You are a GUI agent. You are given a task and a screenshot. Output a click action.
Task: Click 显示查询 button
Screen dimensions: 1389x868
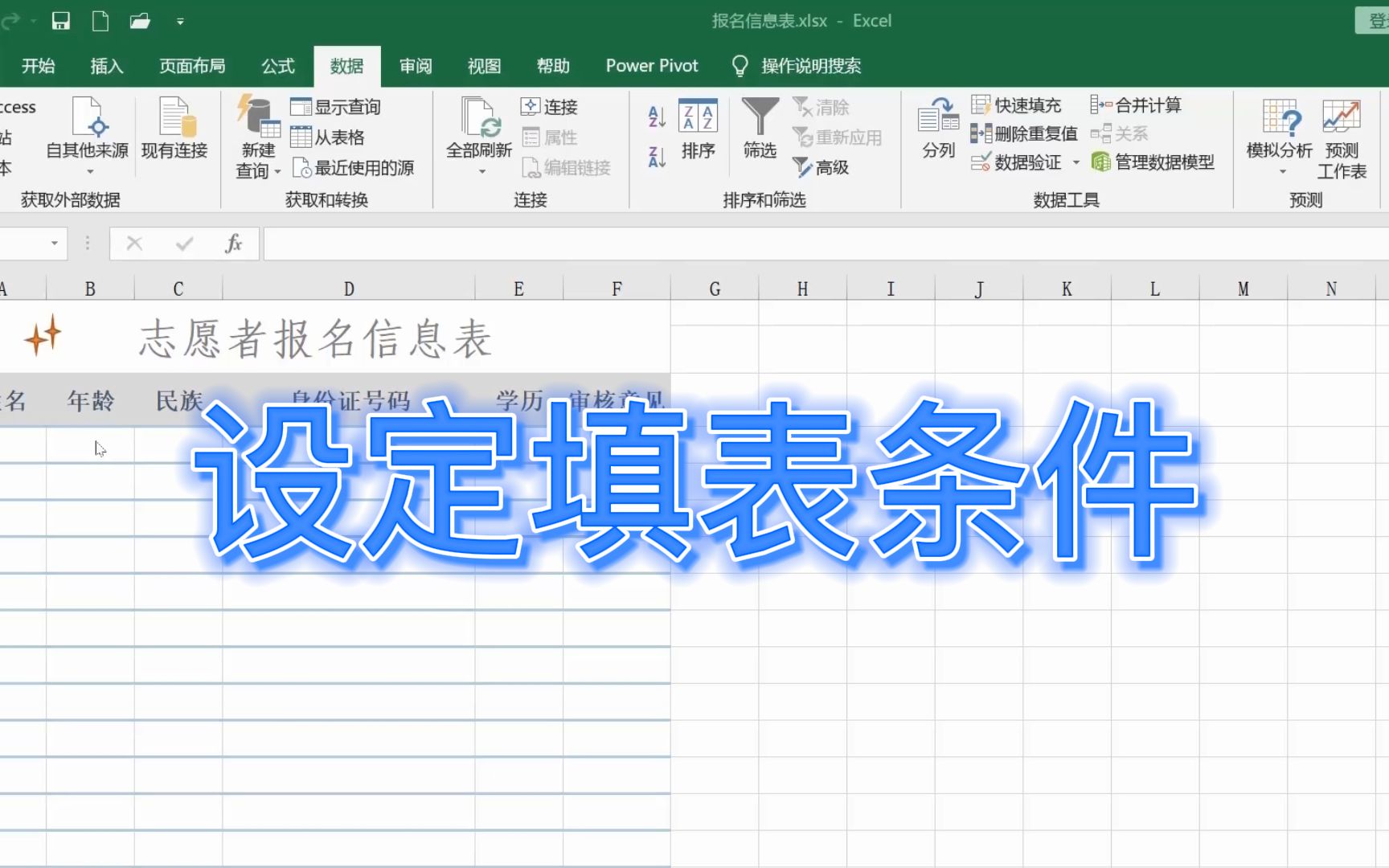click(x=335, y=107)
